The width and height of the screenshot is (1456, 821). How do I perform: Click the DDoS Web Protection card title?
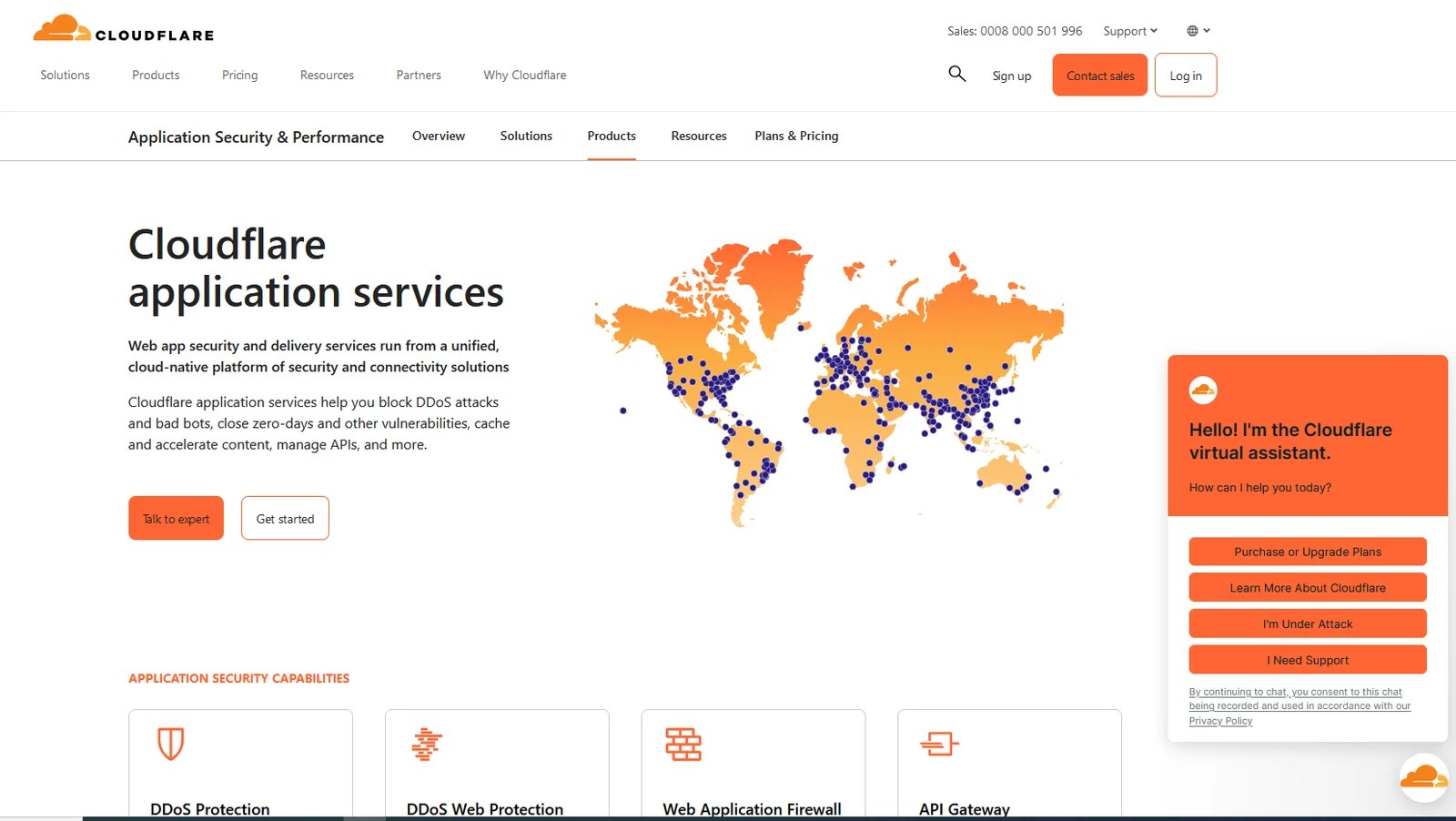[x=485, y=809]
